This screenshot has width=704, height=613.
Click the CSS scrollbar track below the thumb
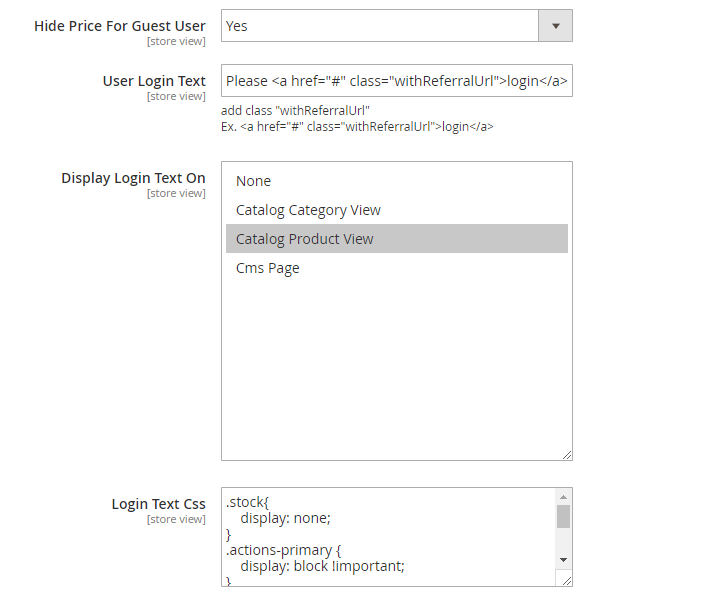click(x=563, y=541)
